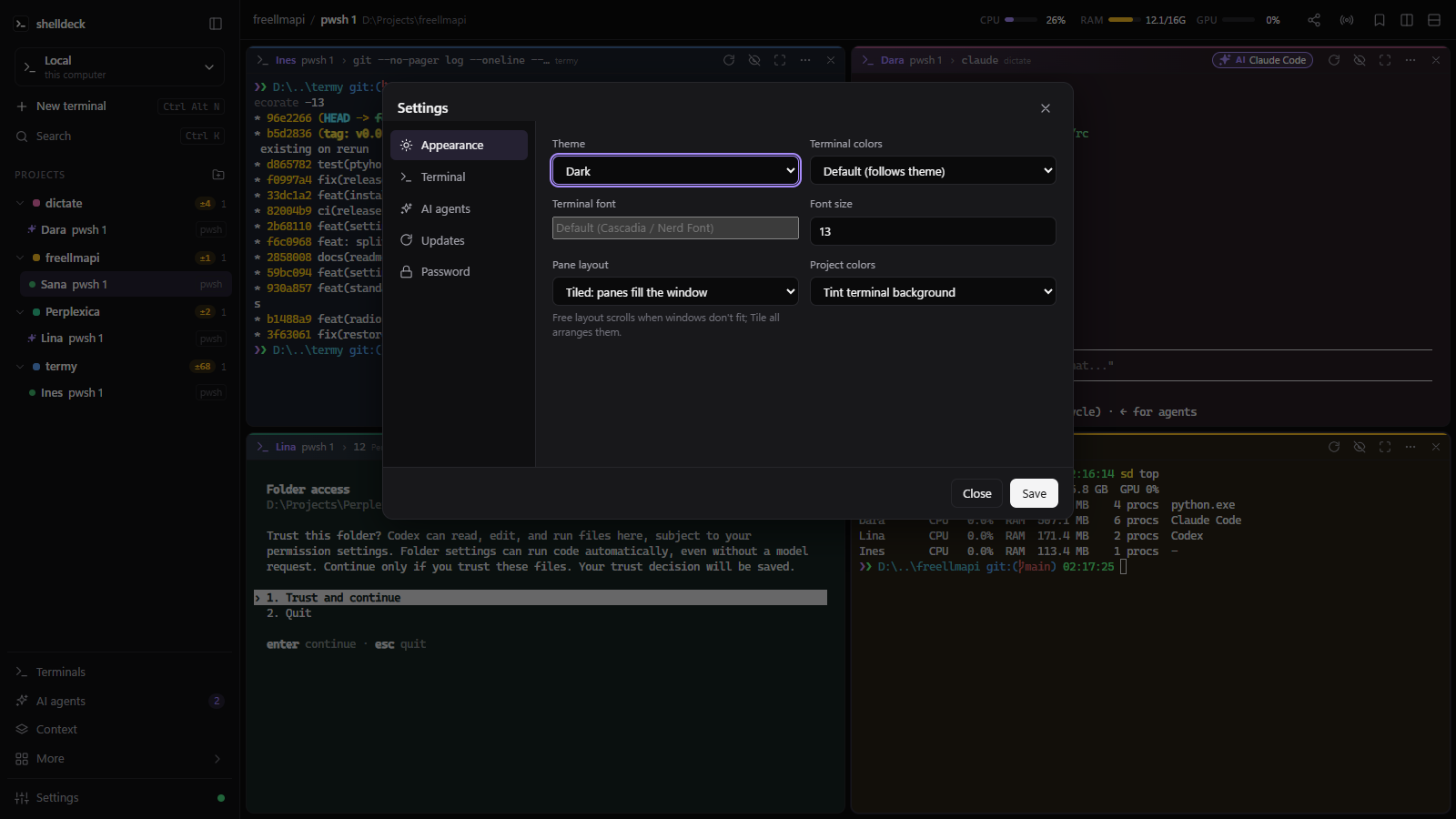1456x819 pixels.
Task: Select Ines pwsh 1 terminal in sidebar
Action: [125, 392]
